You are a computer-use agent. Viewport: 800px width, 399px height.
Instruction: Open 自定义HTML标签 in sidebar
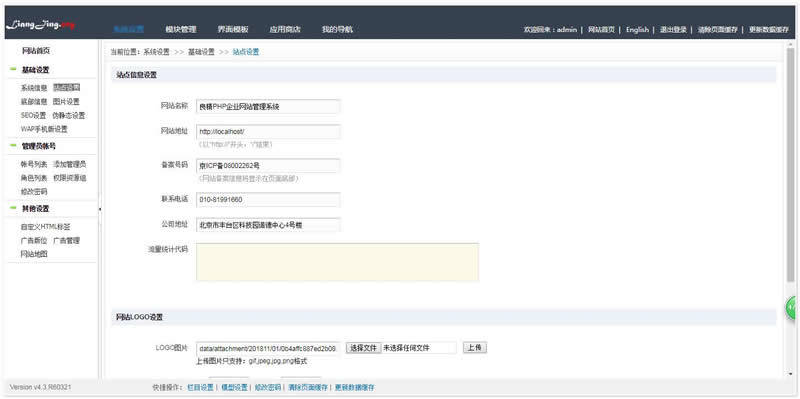point(45,227)
